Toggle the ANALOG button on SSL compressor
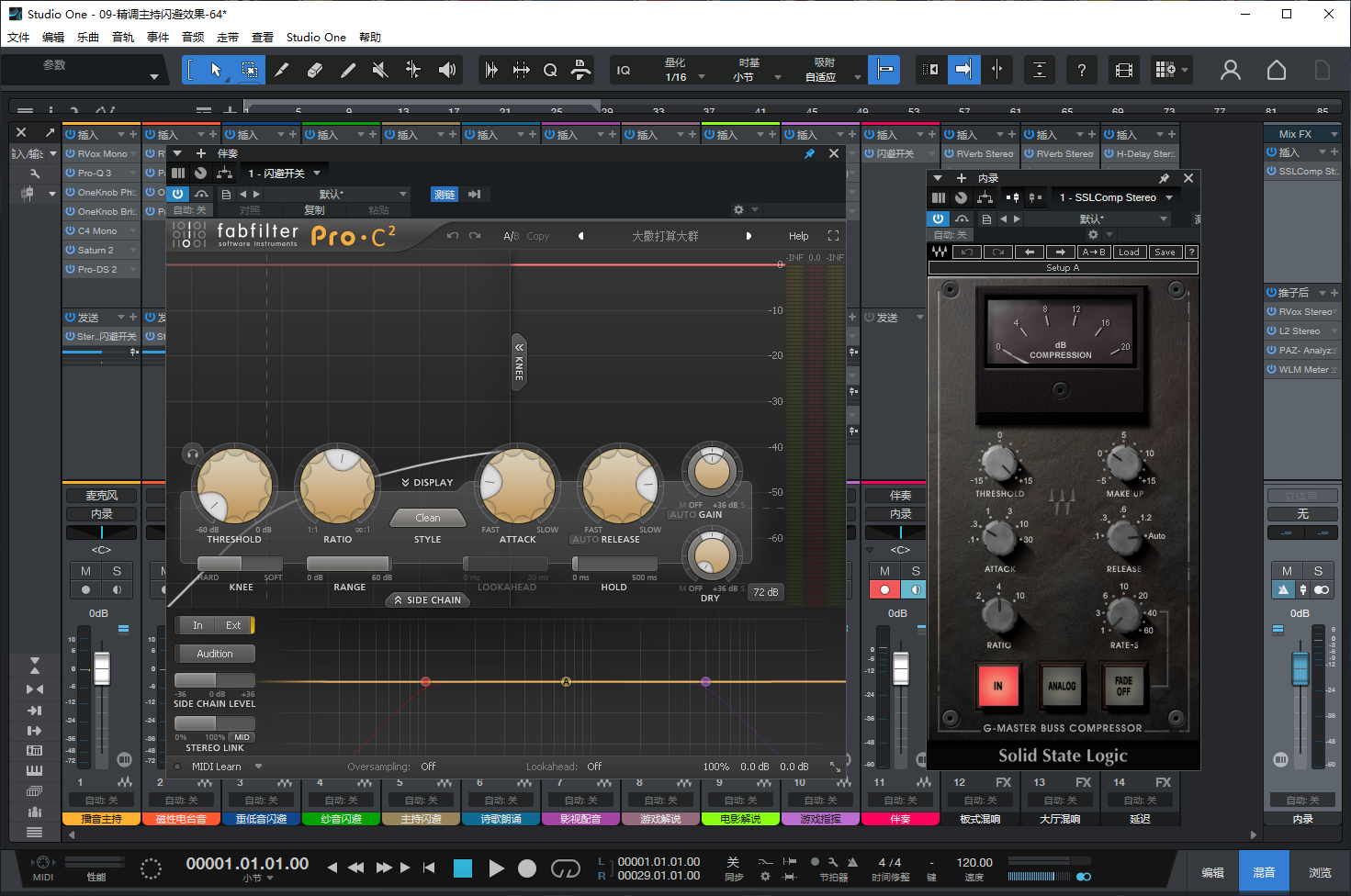The width and height of the screenshot is (1351, 896). click(1062, 686)
